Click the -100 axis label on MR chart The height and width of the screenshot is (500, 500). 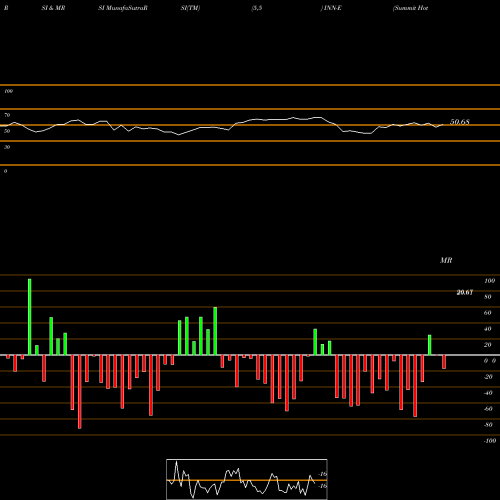490,441
